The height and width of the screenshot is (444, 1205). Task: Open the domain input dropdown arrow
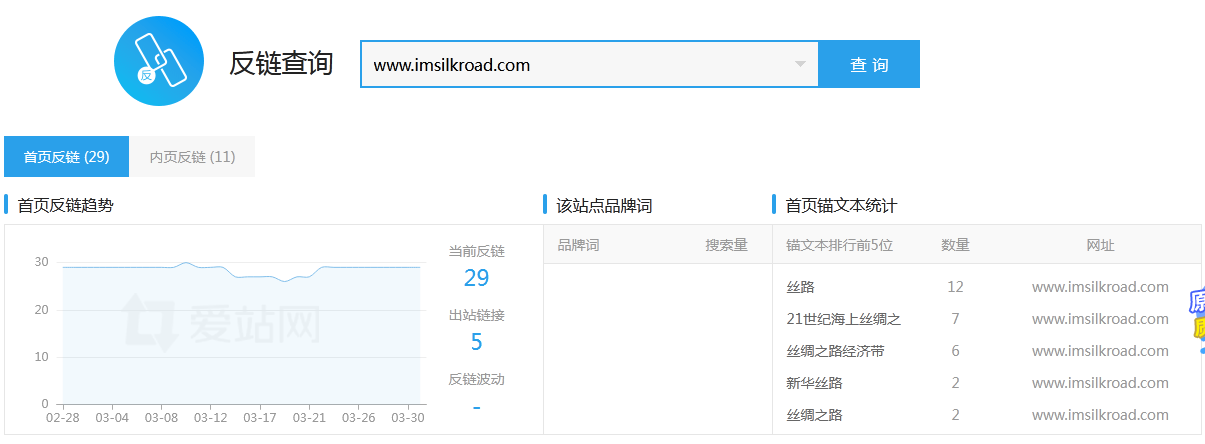click(x=800, y=65)
